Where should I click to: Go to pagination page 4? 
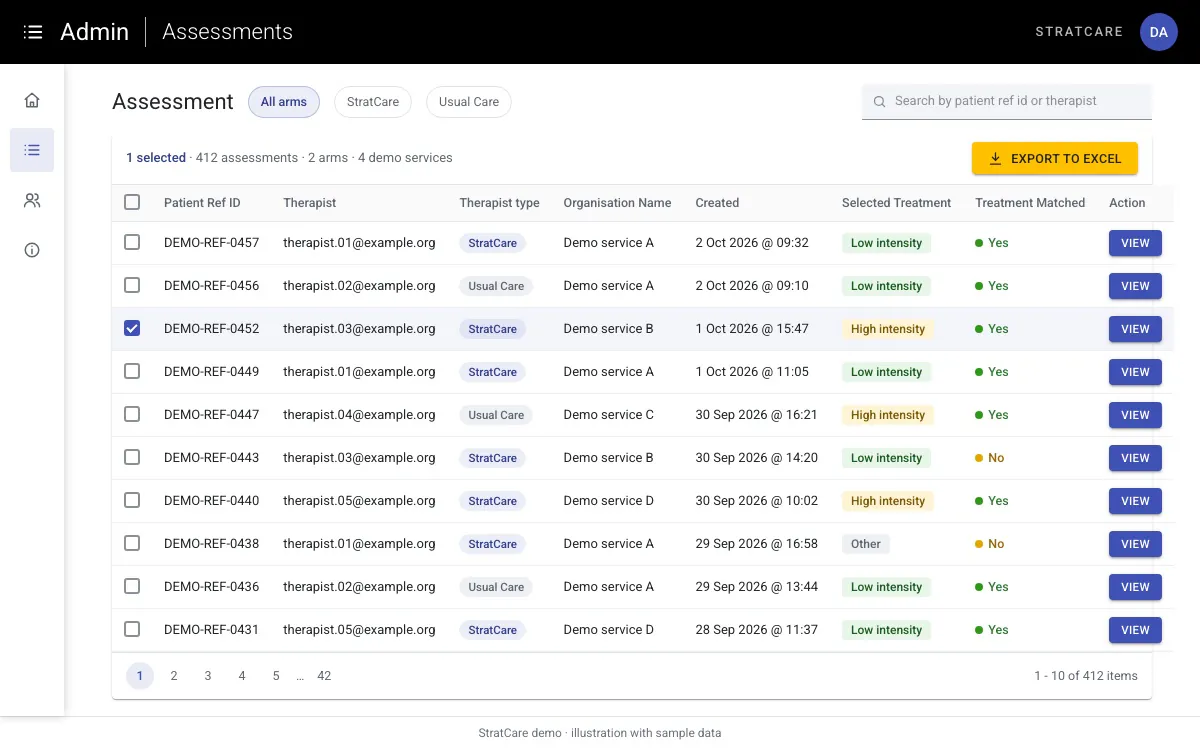click(x=242, y=676)
